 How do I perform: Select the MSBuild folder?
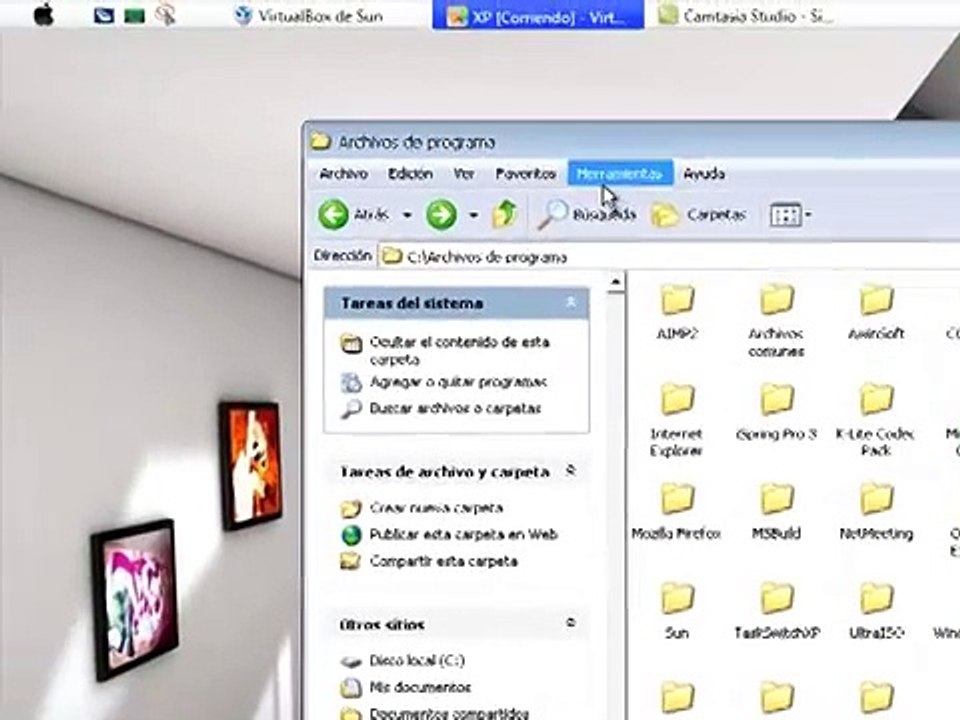coord(776,511)
